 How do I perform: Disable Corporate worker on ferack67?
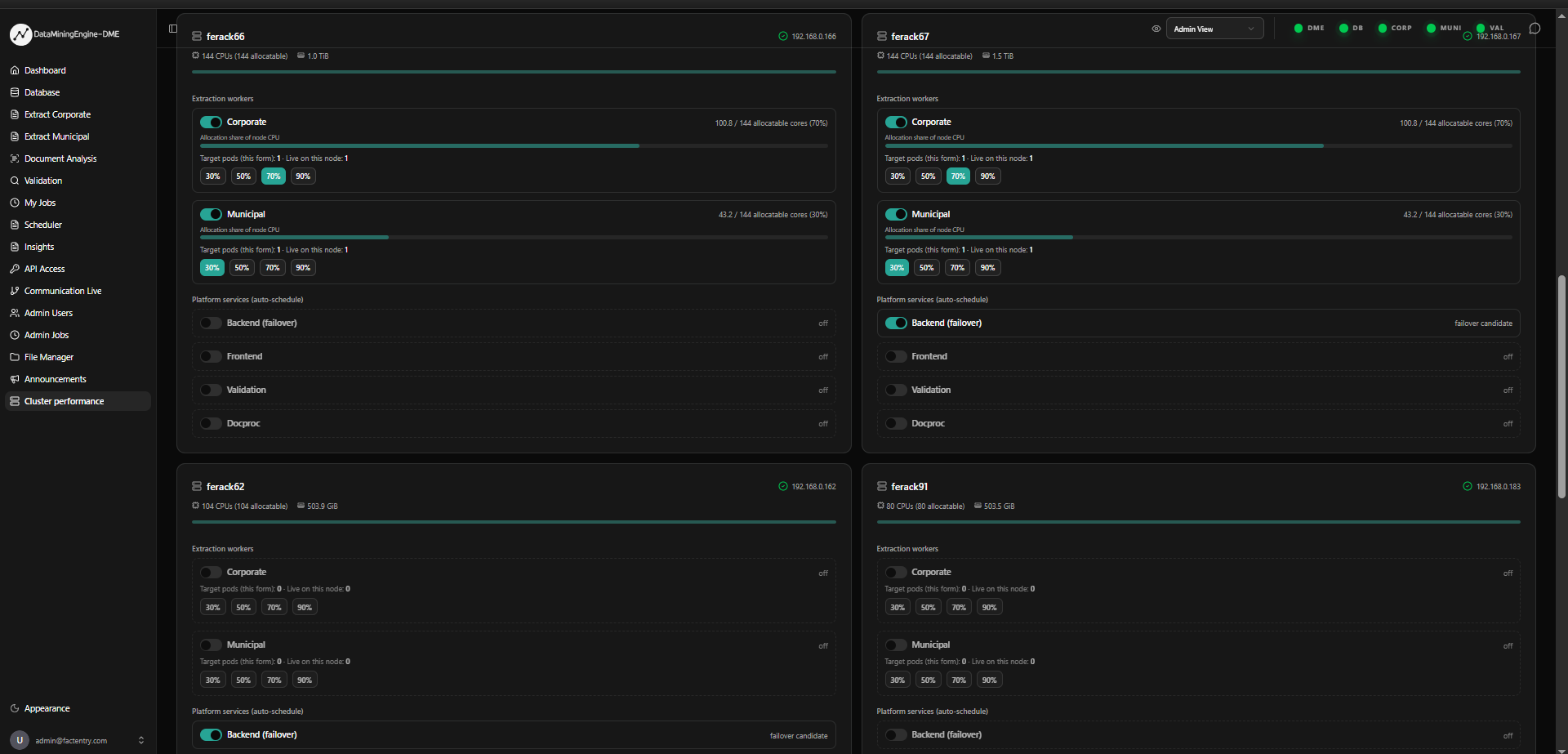coord(896,123)
